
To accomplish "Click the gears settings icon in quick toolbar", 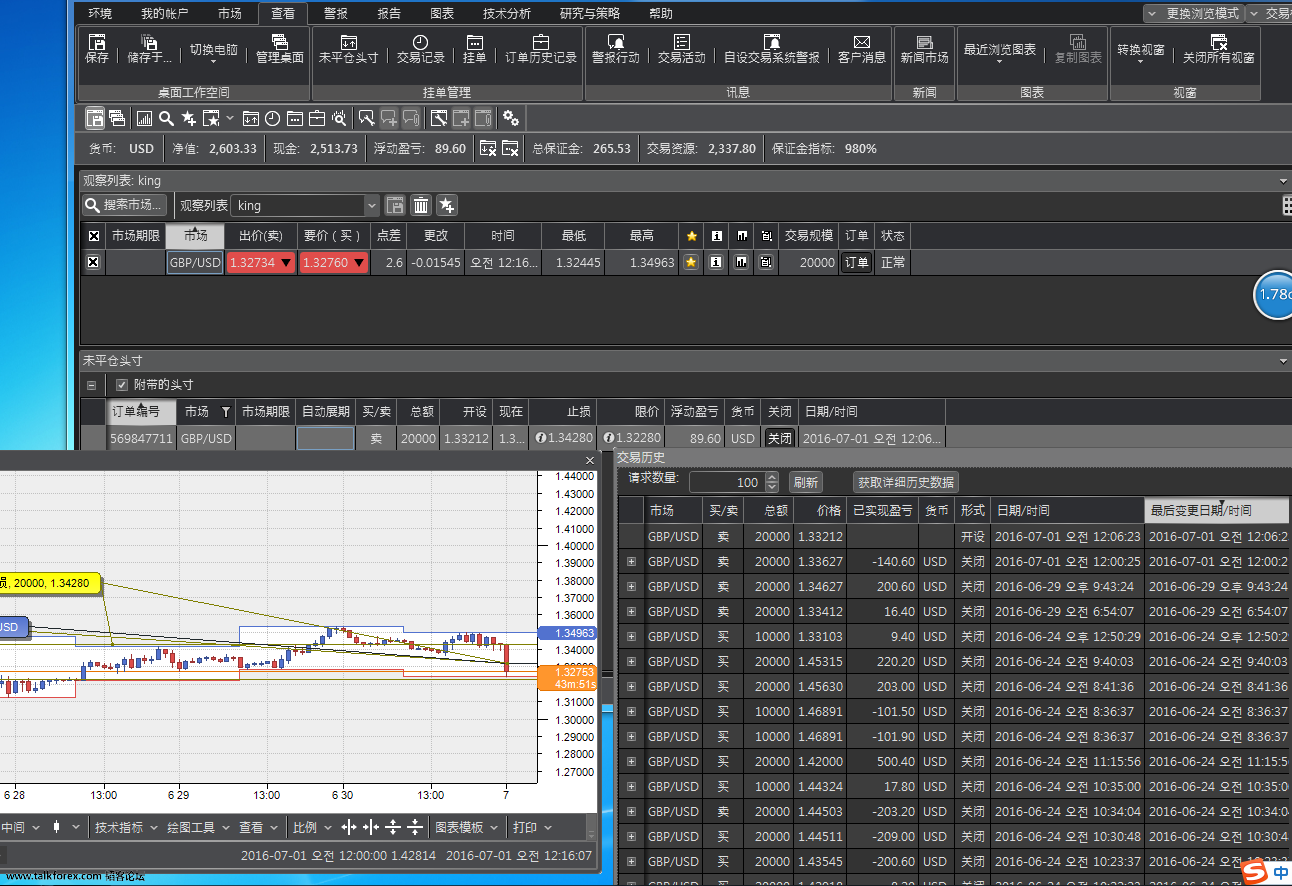I will [x=511, y=118].
